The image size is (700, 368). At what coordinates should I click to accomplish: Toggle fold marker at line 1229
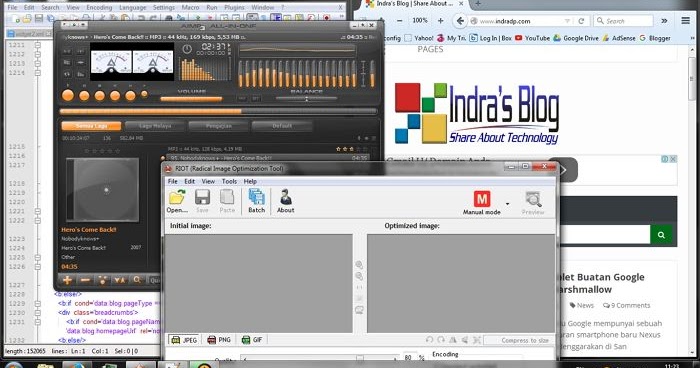[38, 304]
